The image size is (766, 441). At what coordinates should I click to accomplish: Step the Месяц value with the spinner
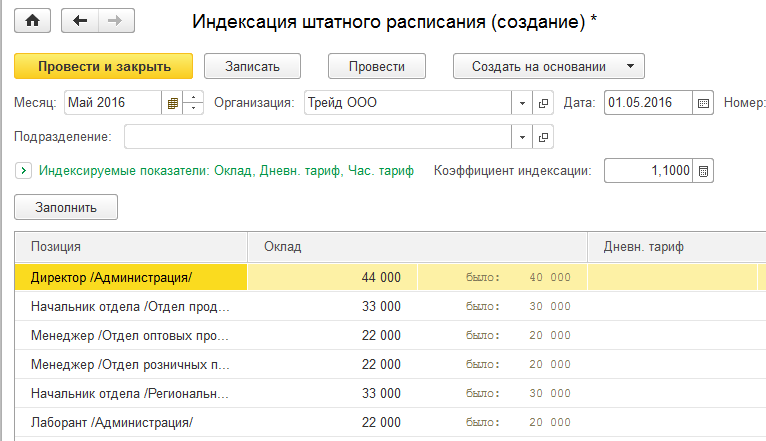pyautogui.click(x=194, y=103)
